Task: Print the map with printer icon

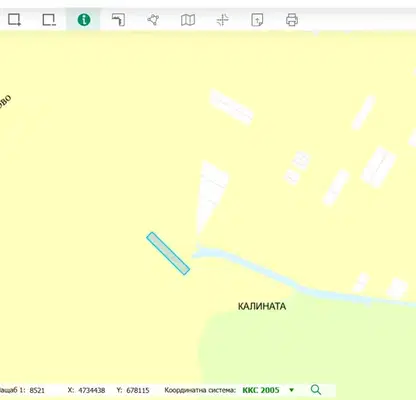Action: pos(292,20)
